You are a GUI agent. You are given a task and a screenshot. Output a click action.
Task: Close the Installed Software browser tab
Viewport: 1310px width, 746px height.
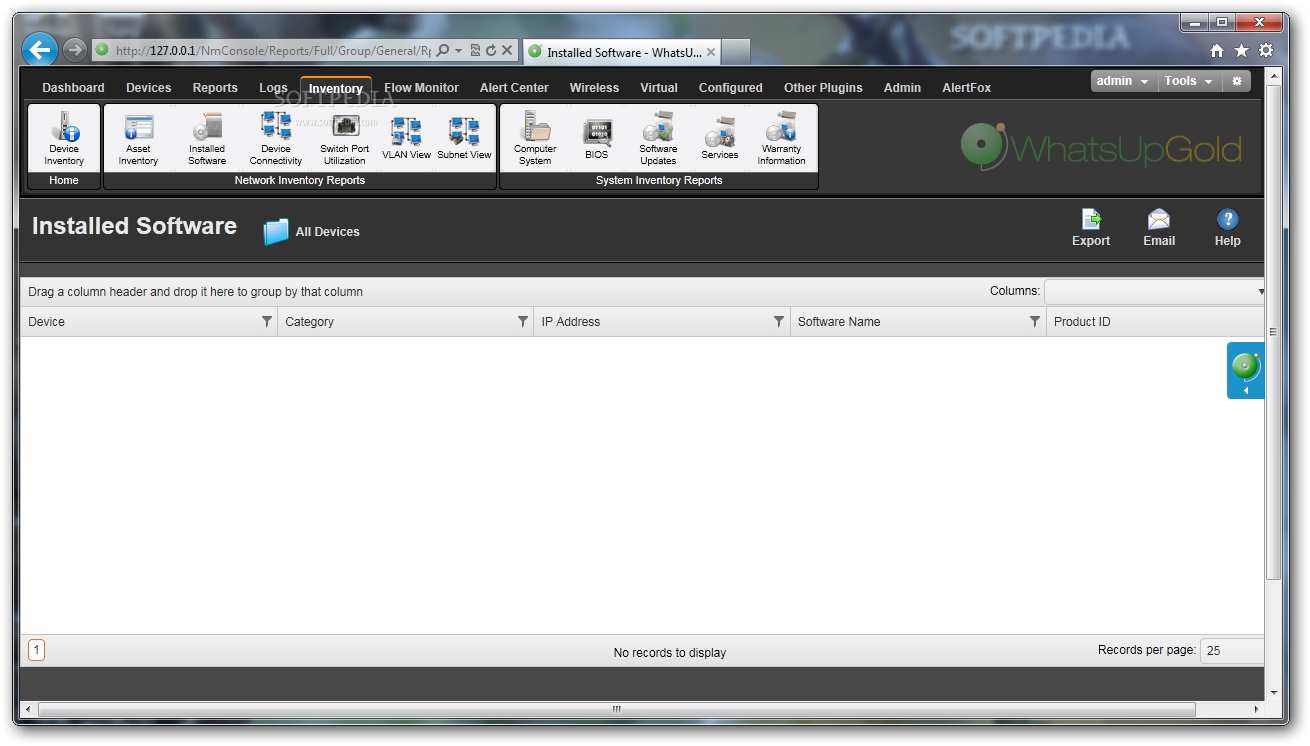point(711,52)
